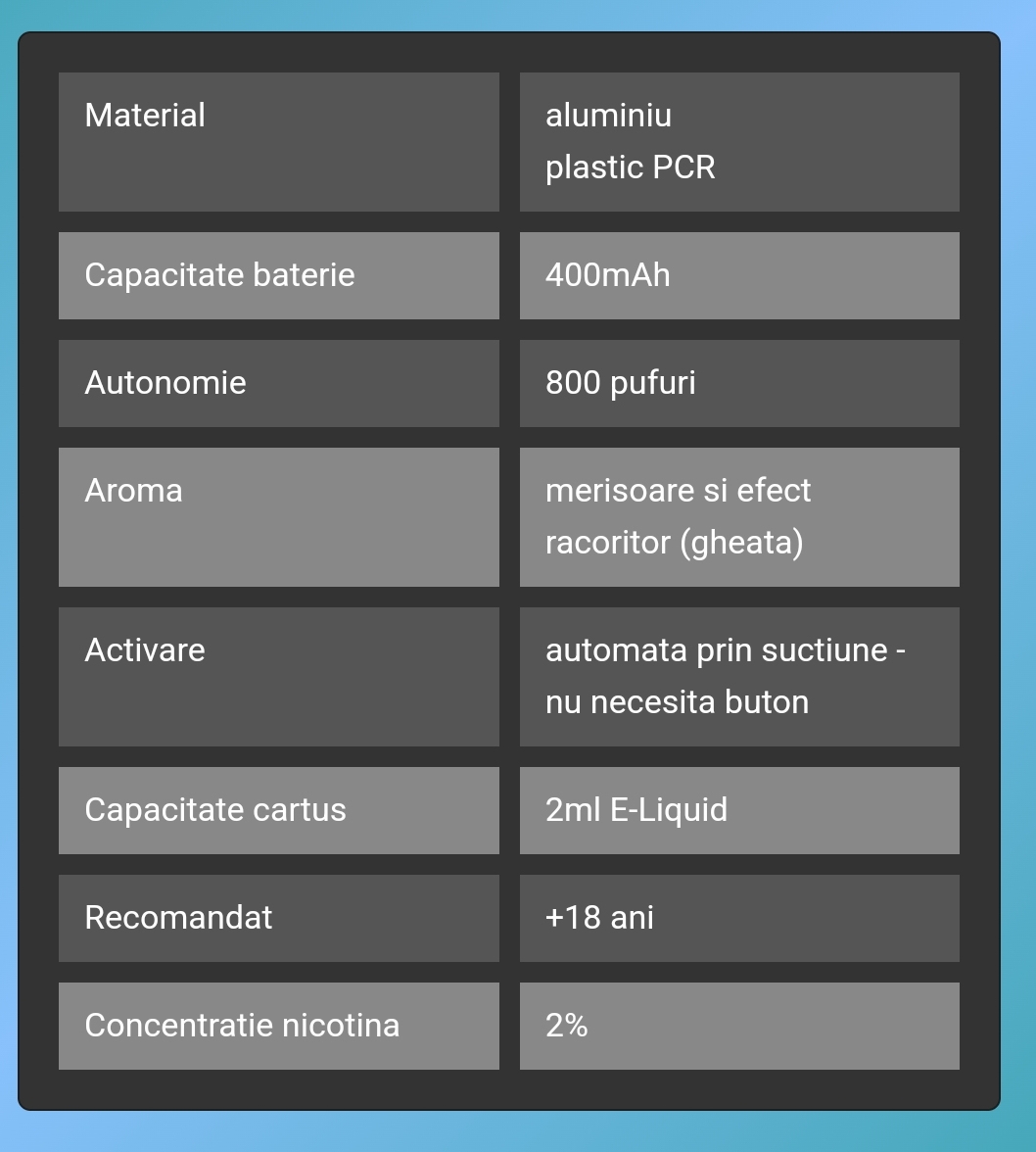Select the 800 pufuri value
The image size is (1036, 1152).
pyautogui.click(x=621, y=383)
